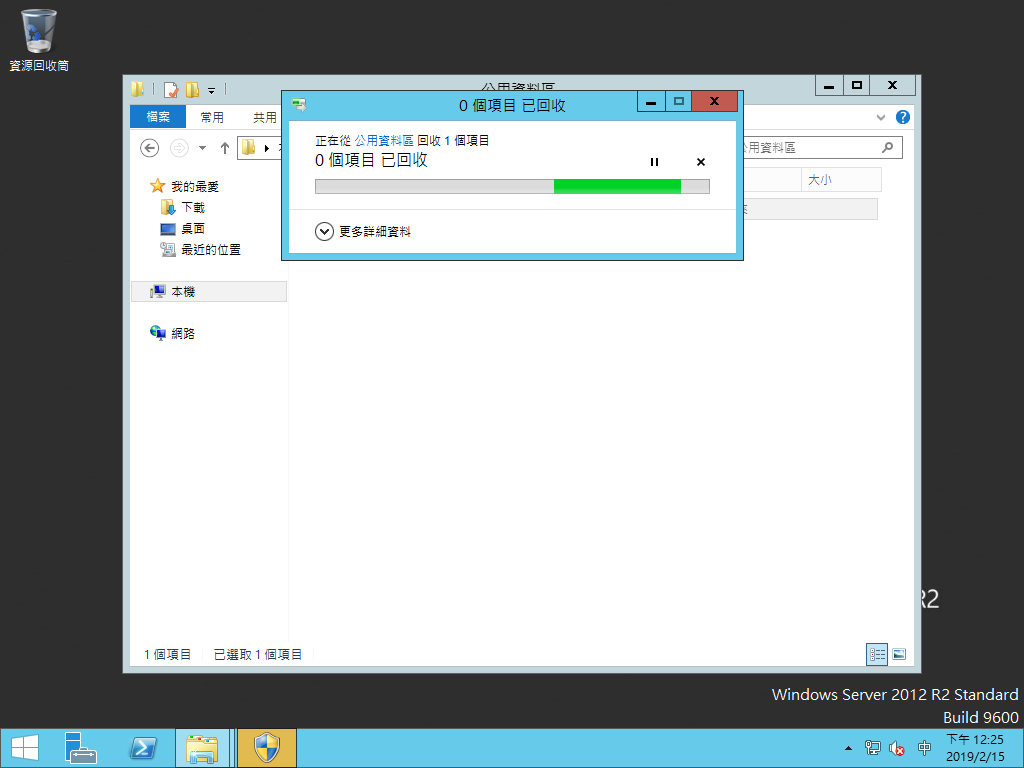Click progress dialog title bar icon
The width and height of the screenshot is (1024, 768).
(x=299, y=104)
